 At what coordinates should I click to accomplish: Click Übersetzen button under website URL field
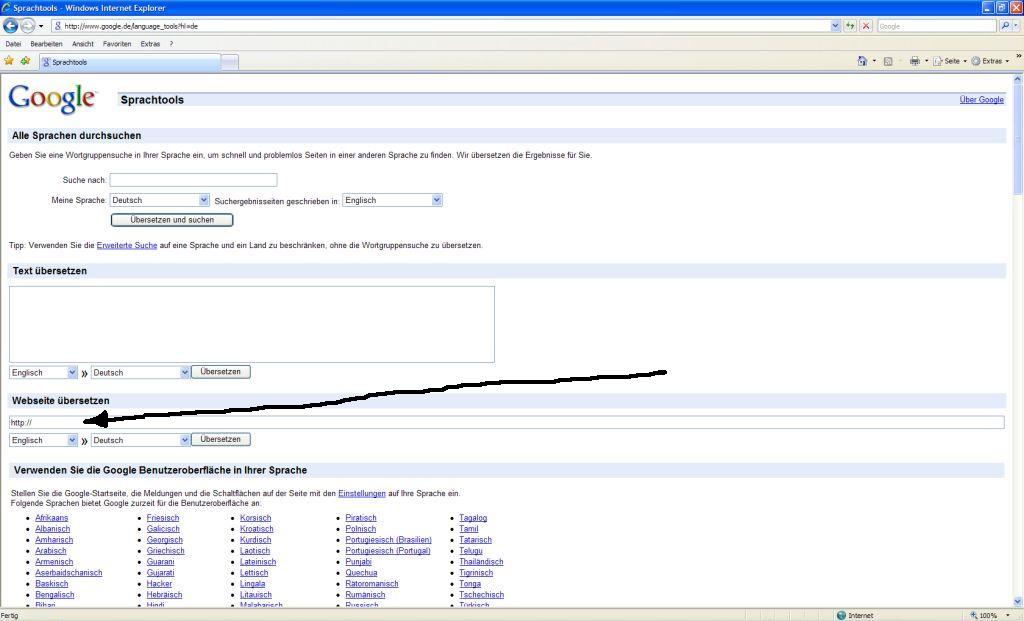221,439
